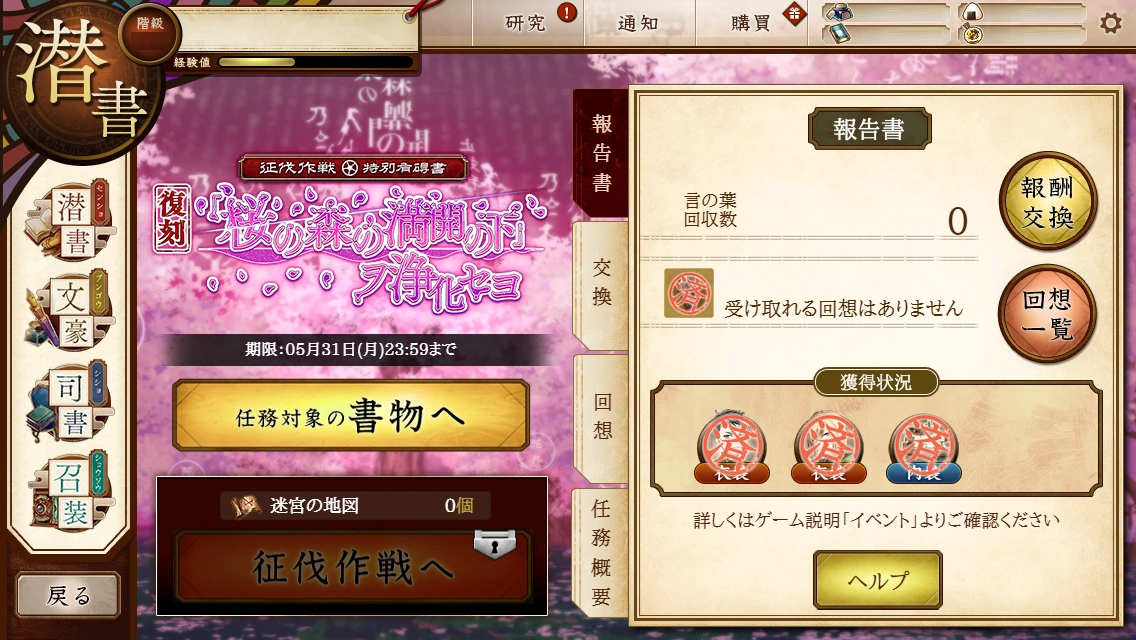Switch to the 任務概要 side tab
1136x640 pixels.
(x=601, y=552)
